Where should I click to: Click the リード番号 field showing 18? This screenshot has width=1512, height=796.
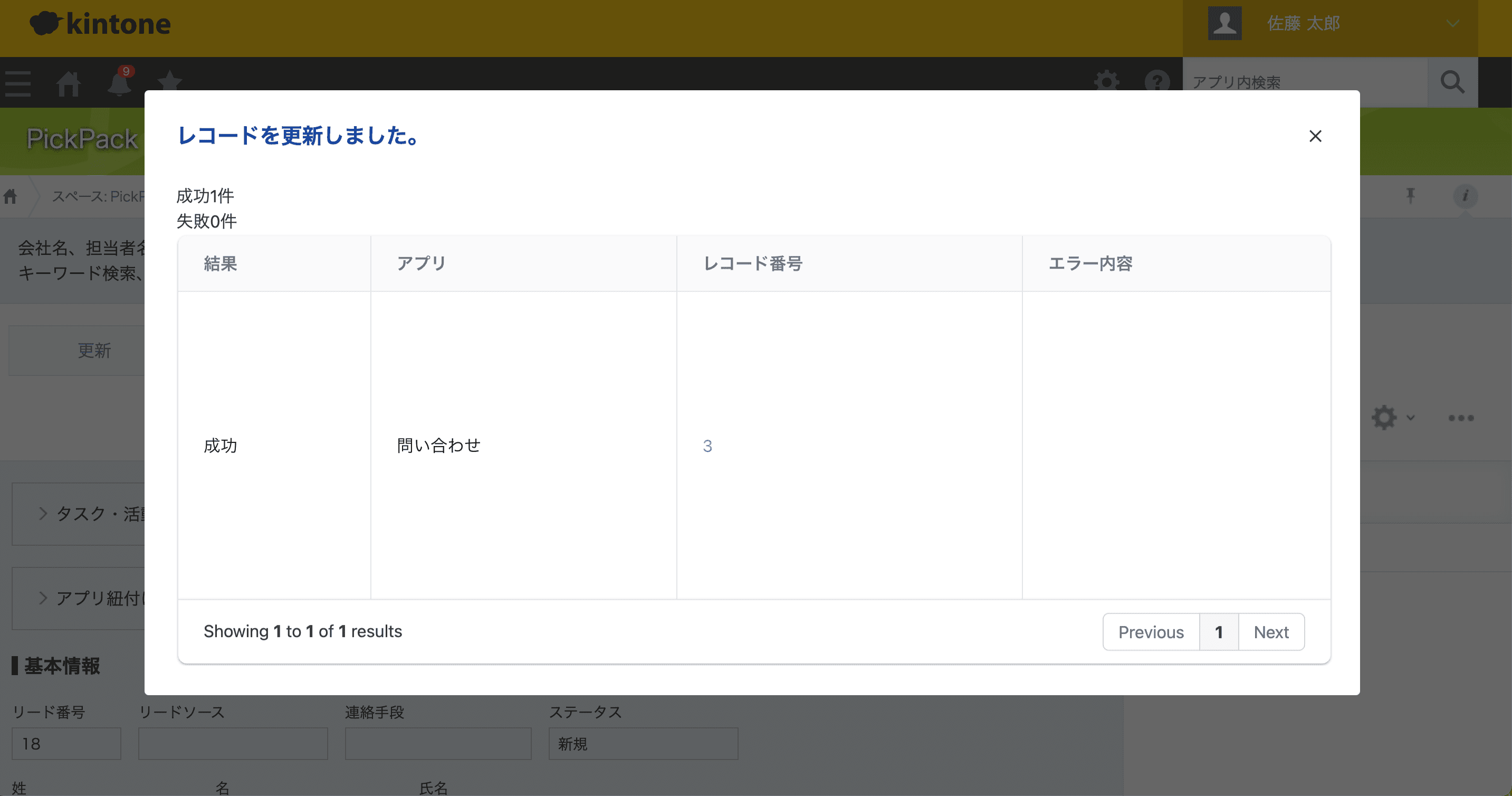tap(66, 744)
